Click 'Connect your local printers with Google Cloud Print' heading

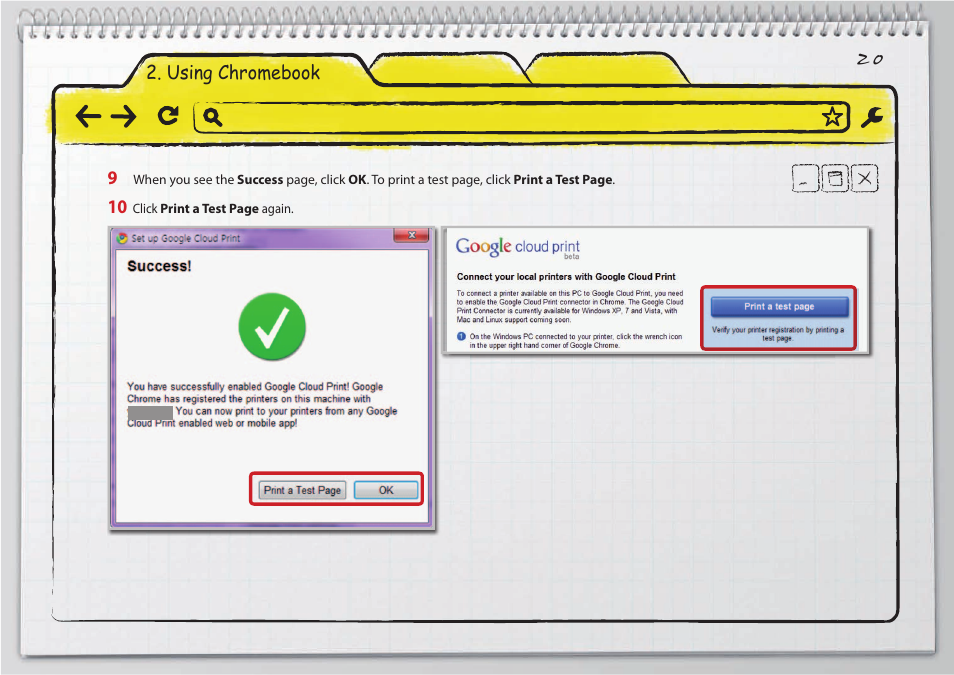tap(566, 276)
